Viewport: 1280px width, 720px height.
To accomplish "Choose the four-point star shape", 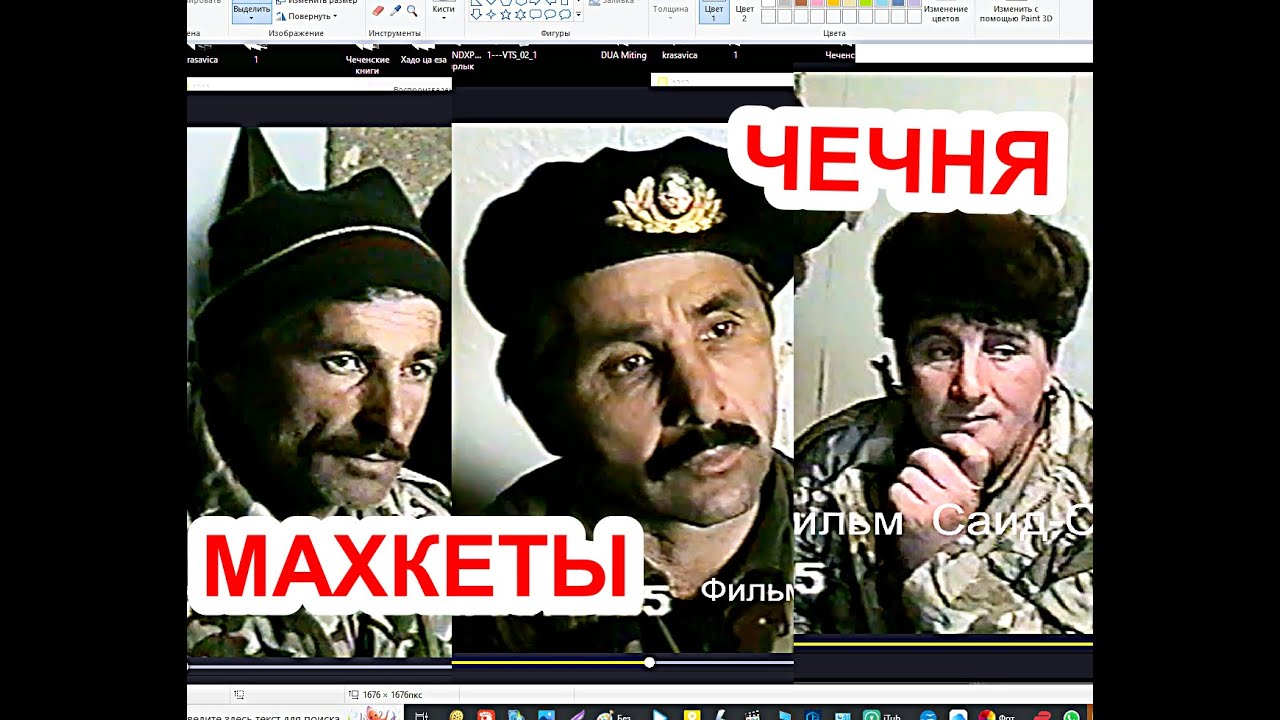I will click(491, 14).
